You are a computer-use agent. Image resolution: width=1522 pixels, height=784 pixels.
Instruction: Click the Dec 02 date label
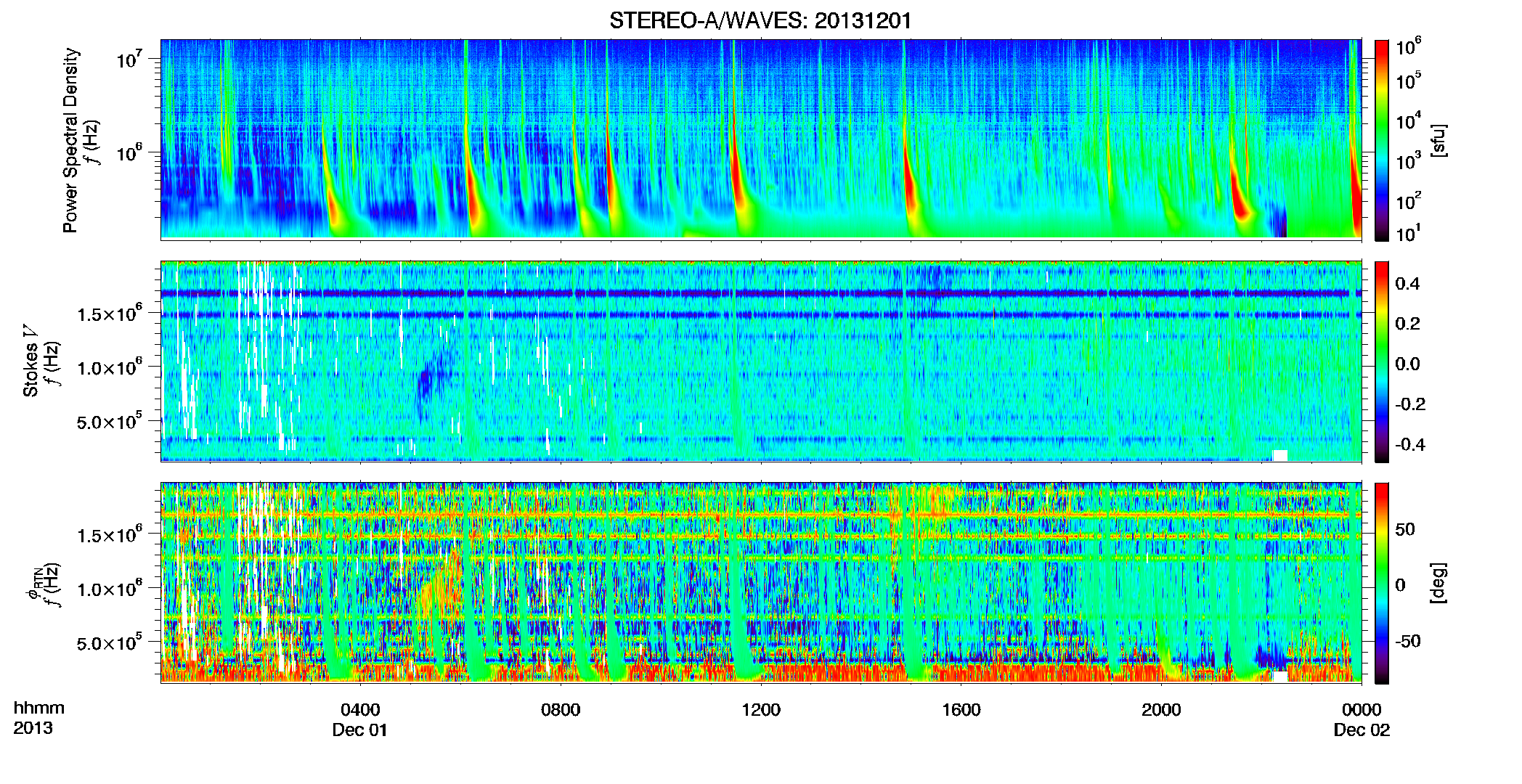pos(1362,730)
